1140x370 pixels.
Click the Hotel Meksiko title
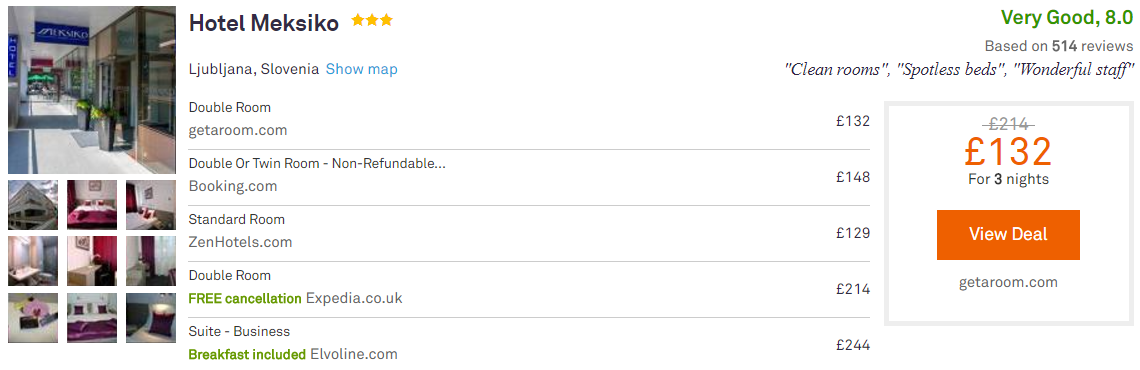click(264, 24)
